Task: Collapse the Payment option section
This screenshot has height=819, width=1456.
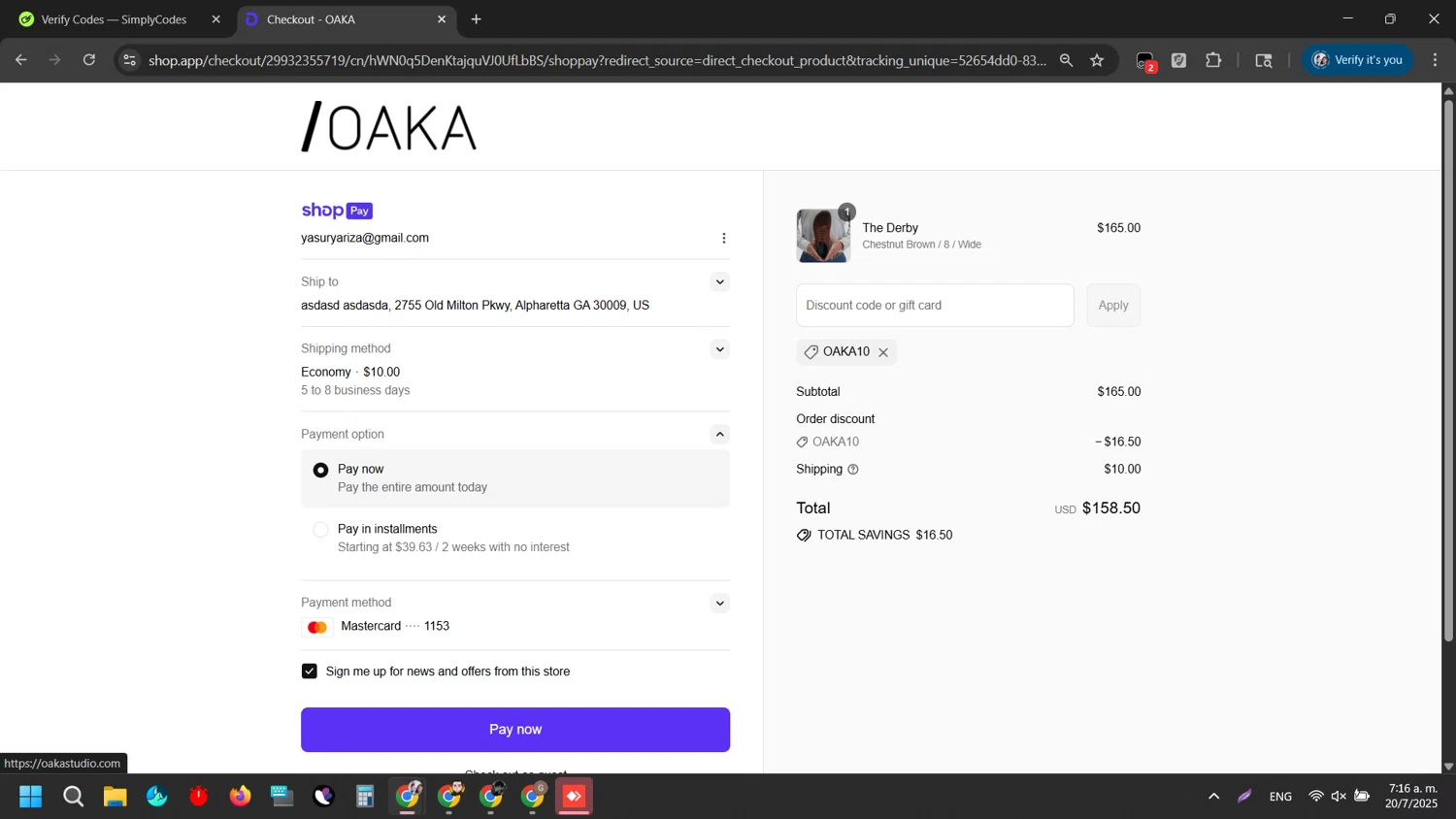Action: (719, 435)
